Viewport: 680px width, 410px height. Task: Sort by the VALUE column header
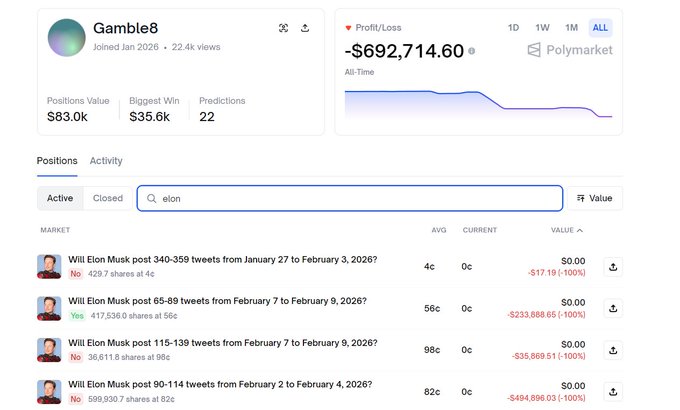coord(566,230)
